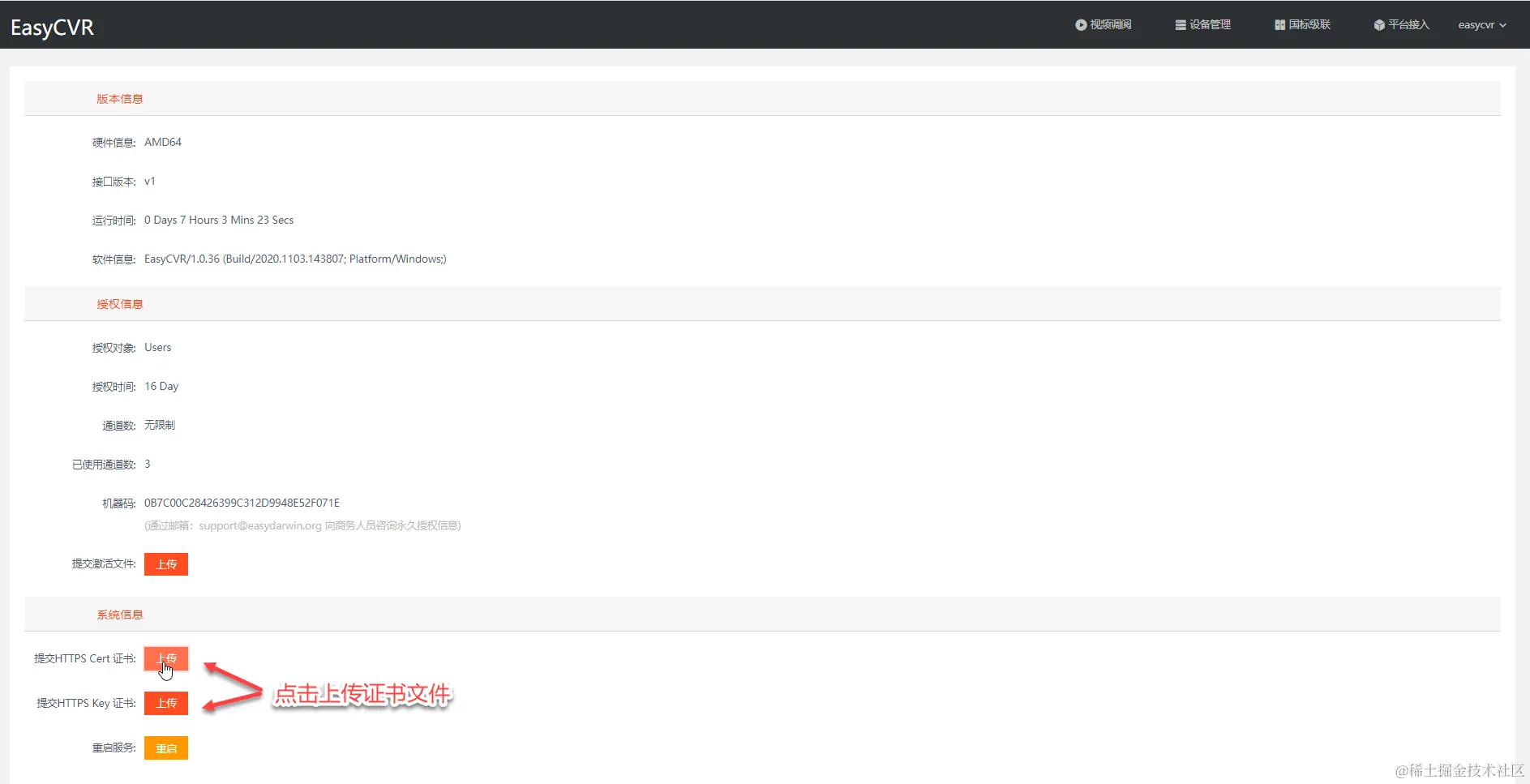Click the EasyCVR logo title
The width and height of the screenshot is (1530, 784).
[52, 27]
